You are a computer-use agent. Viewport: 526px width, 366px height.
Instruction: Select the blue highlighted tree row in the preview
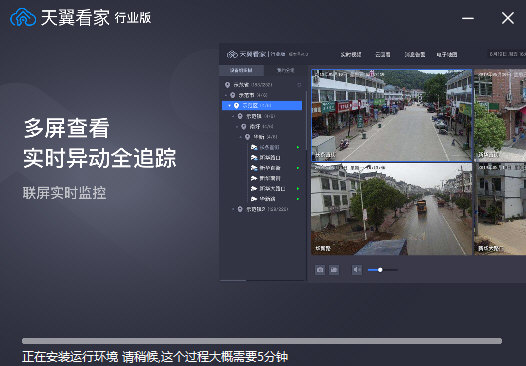(x=262, y=106)
